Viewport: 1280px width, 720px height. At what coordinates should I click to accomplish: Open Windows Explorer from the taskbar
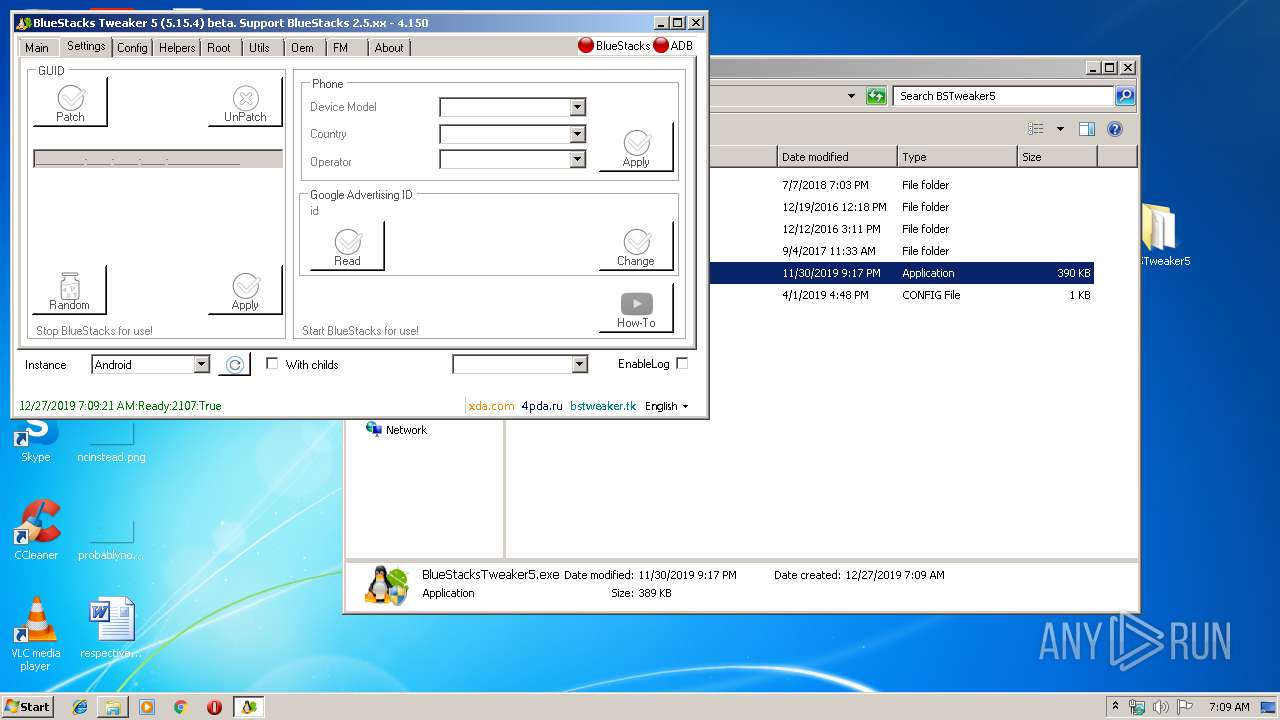click(113, 707)
